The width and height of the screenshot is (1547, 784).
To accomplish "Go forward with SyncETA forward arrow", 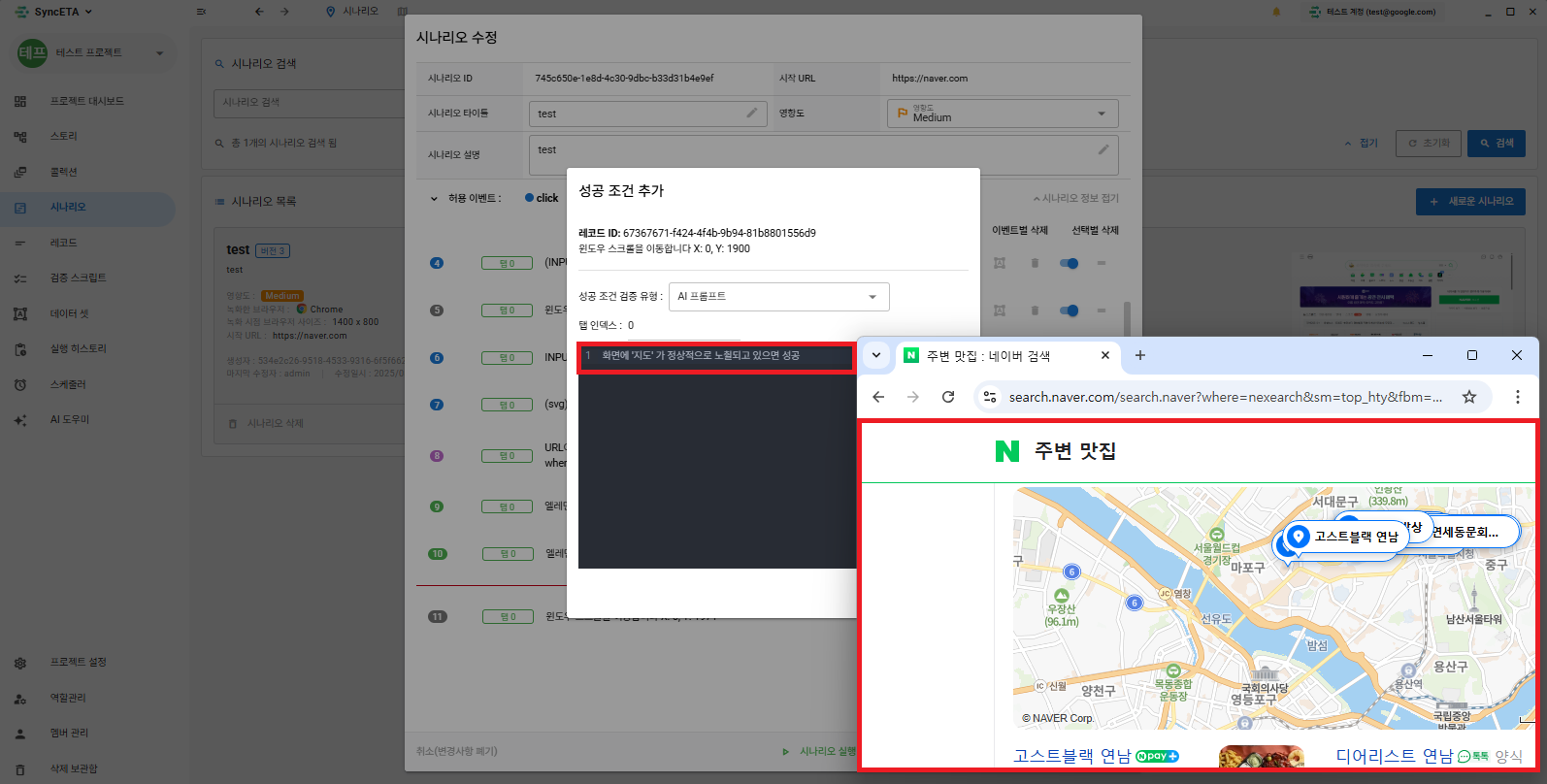I will (x=284, y=12).
